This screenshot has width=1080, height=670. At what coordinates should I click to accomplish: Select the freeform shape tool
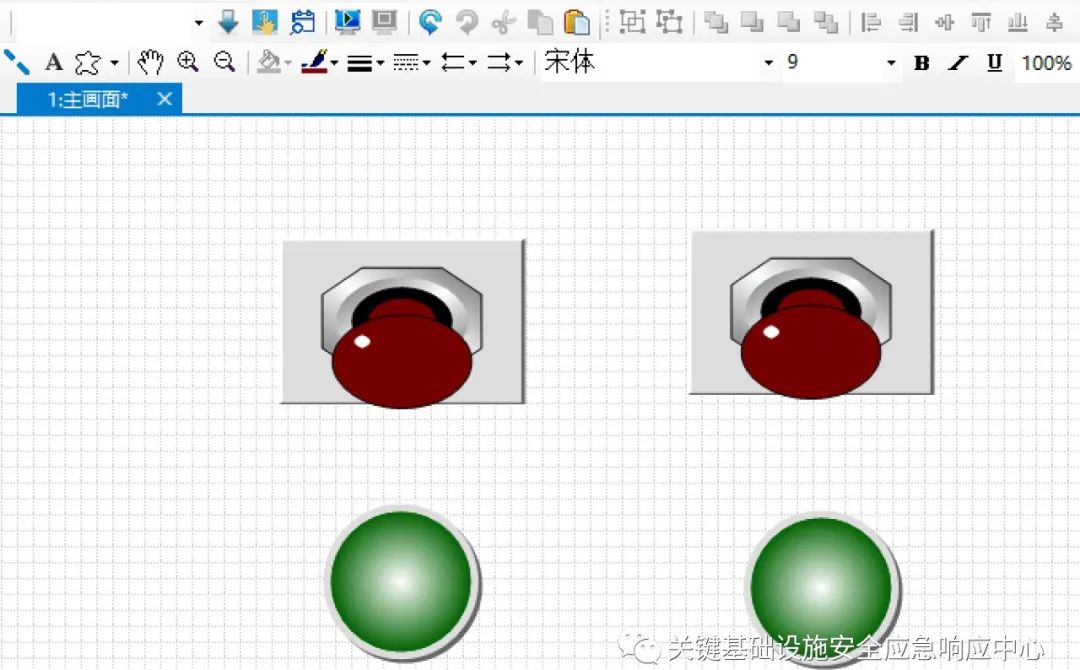tap(87, 63)
